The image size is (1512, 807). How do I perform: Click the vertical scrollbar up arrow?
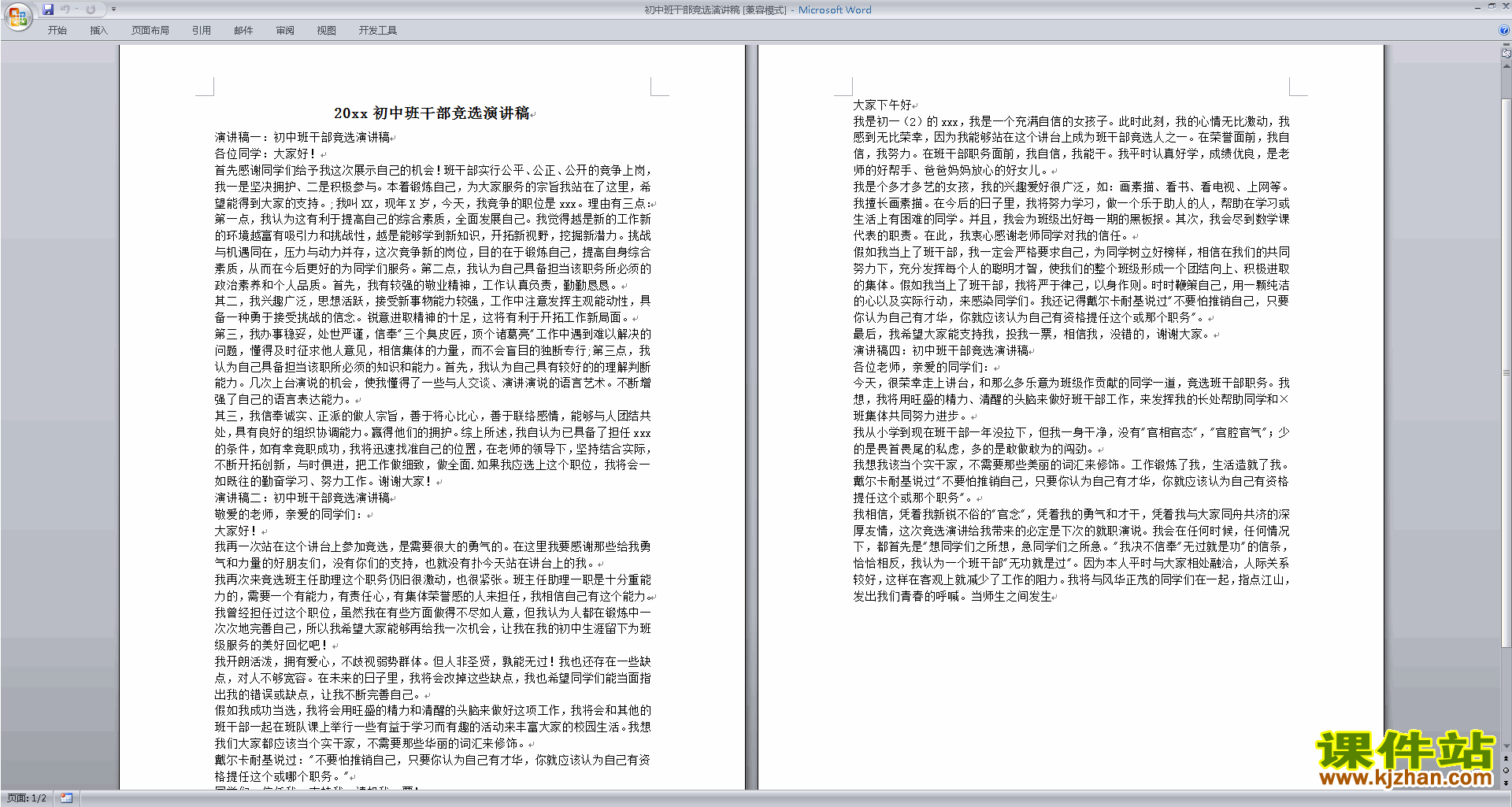[x=1506, y=66]
